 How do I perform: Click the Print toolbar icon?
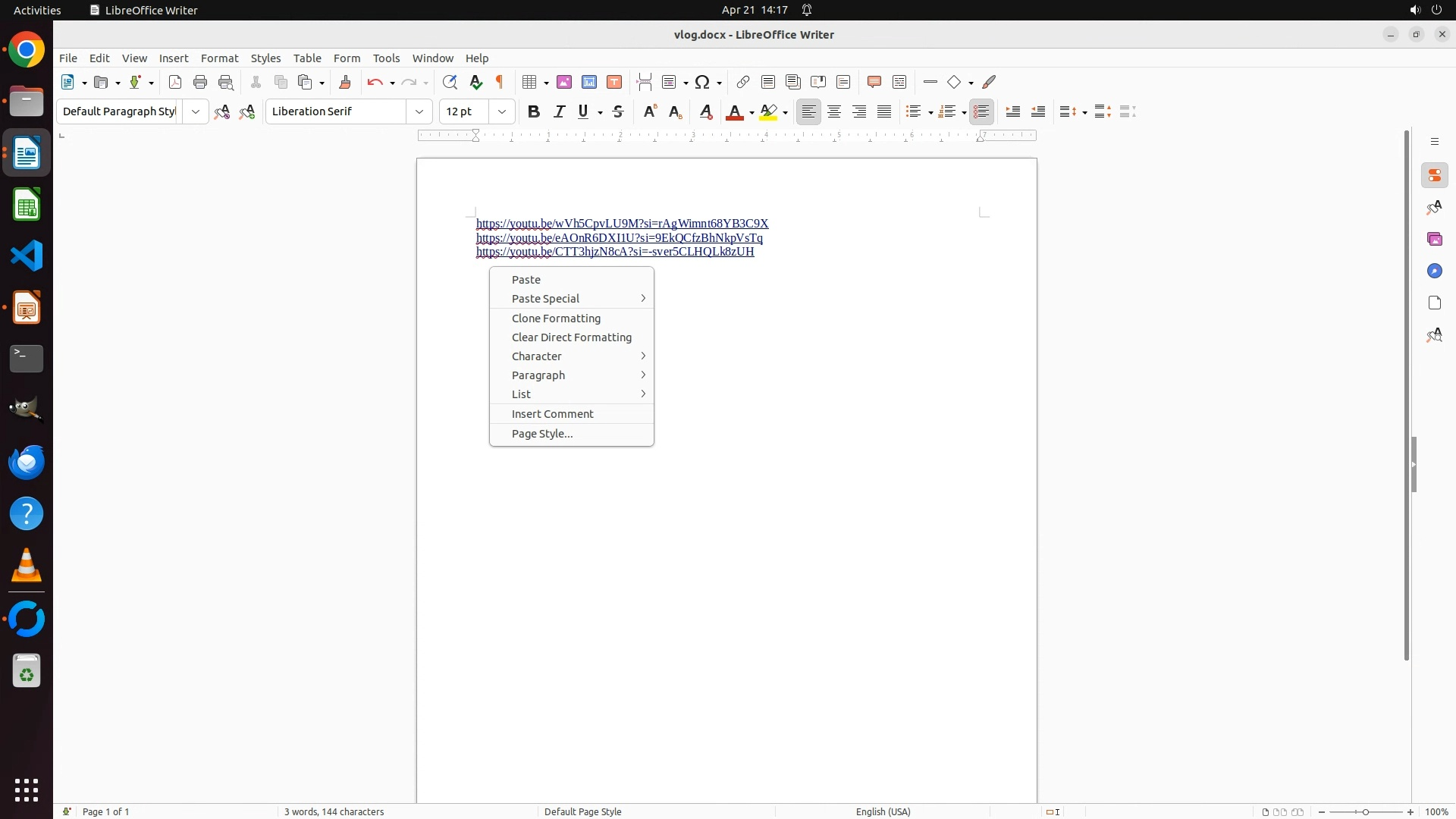200,82
